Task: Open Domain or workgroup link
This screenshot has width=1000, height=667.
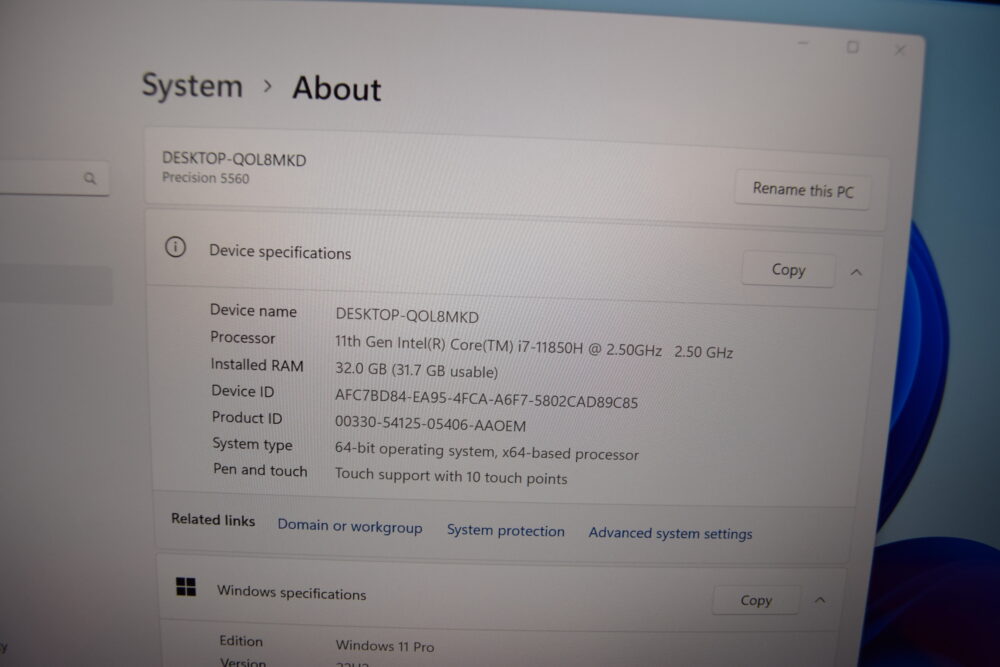Action: point(349,526)
